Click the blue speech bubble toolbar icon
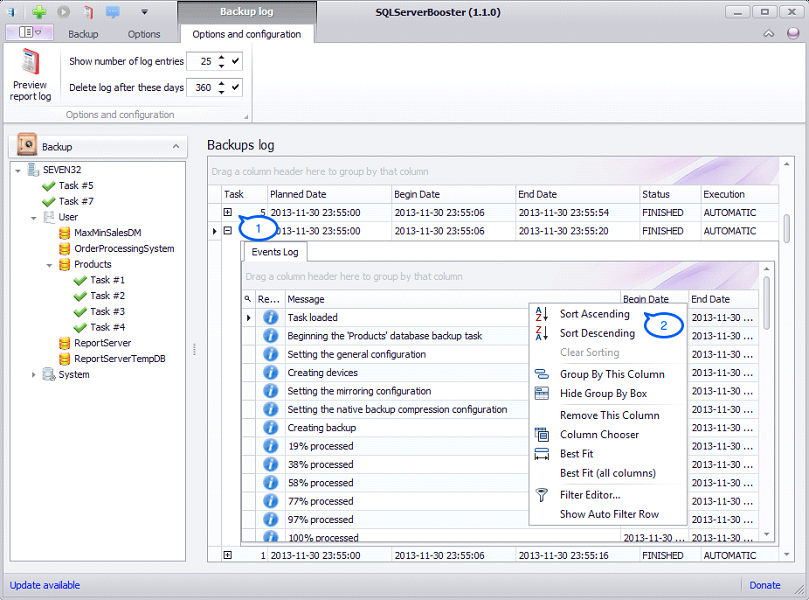This screenshot has width=809, height=600. pyautogui.click(x=112, y=12)
